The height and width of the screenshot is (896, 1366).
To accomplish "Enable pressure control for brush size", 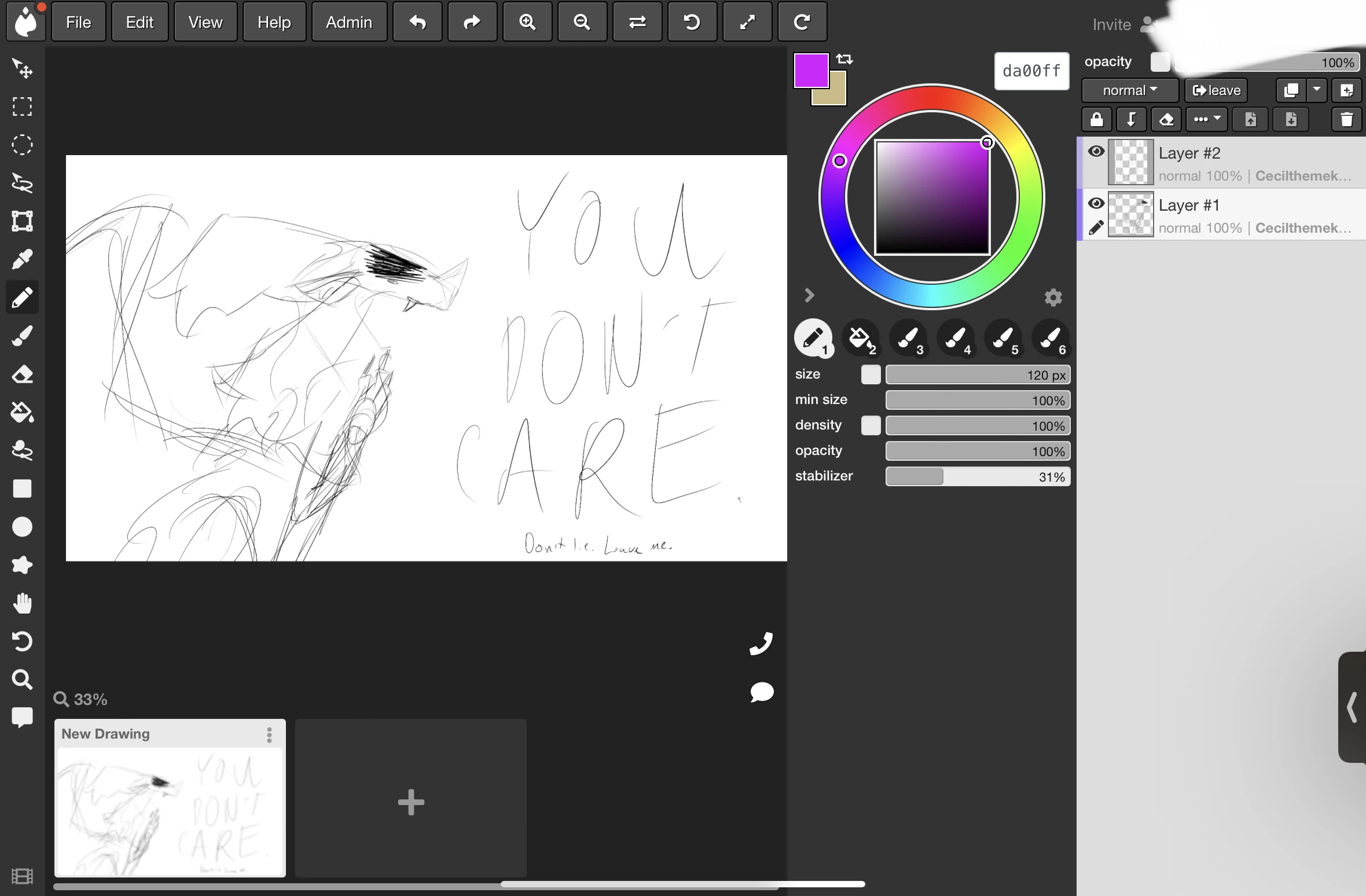I will 871,375.
